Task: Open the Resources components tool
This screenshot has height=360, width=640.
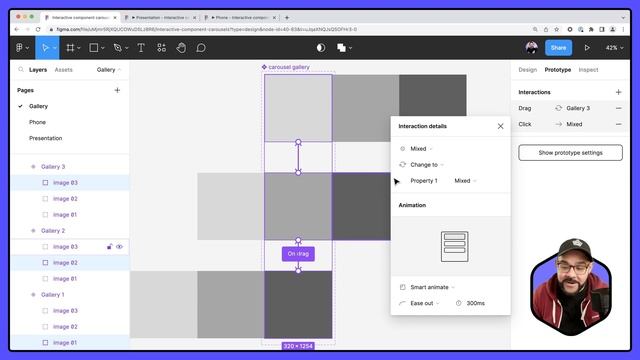Action: point(161,48)
